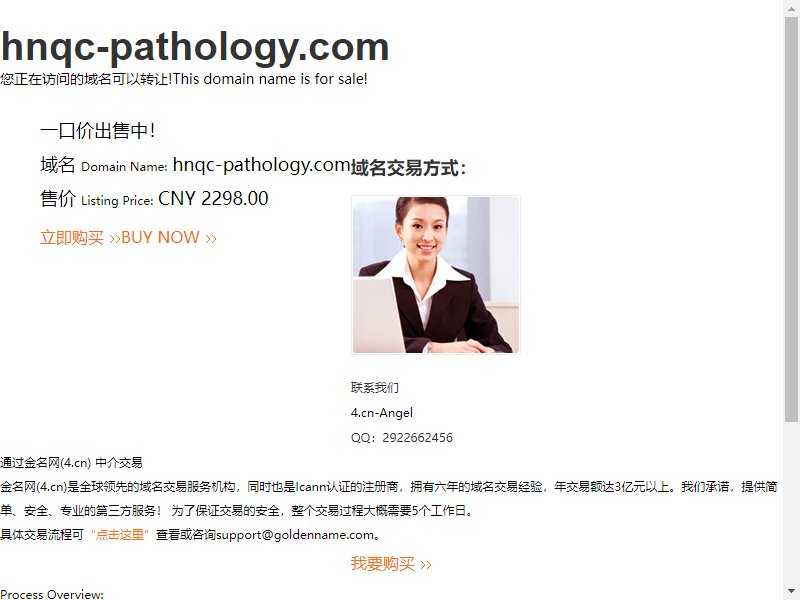Open the 我要购买 purchase link

click(x=391, y=564)
